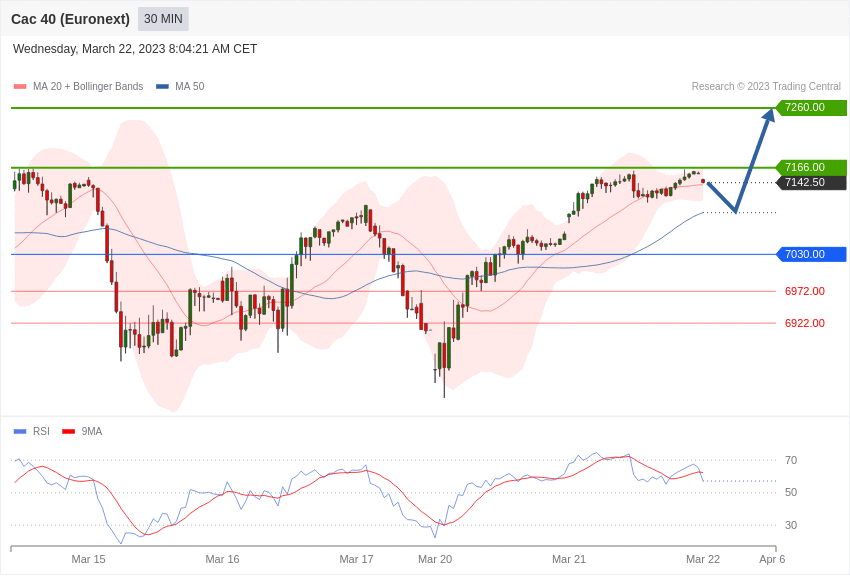Click the 9MA legend label
This screenshot has width=850, height=576.
point(92,431)
